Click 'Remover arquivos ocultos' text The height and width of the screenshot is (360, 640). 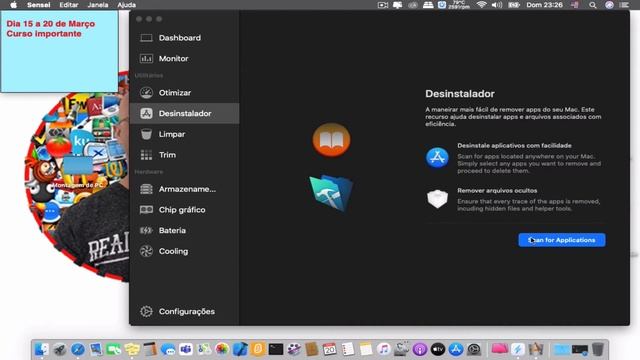(x=497, y=191)
